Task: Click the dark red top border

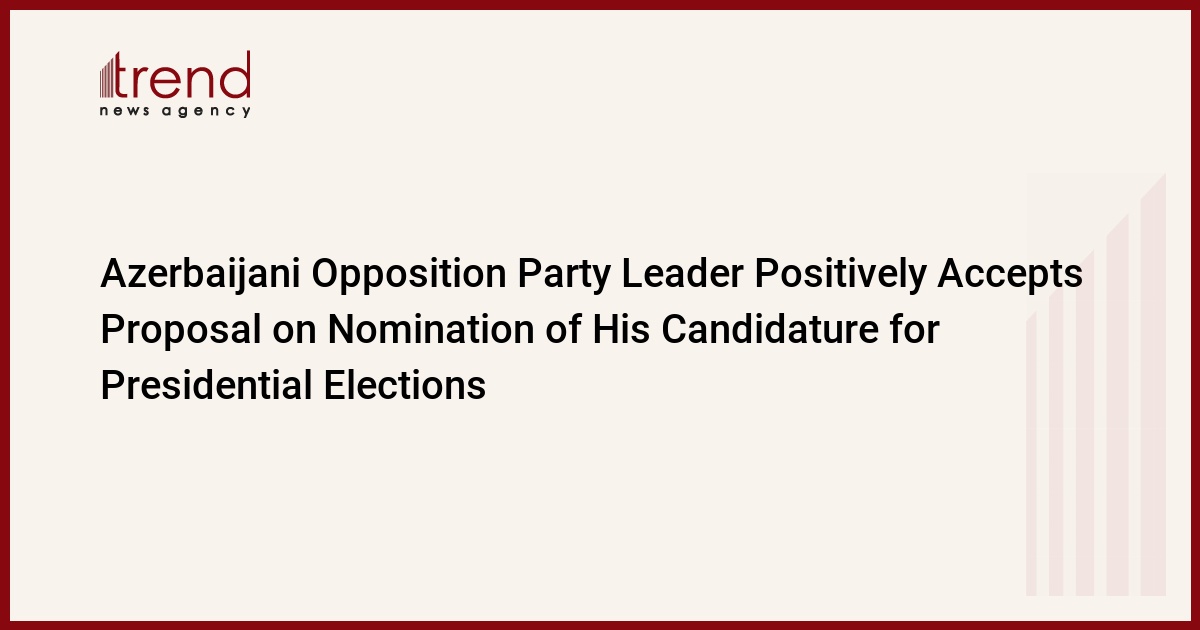Action: (600, 4)
